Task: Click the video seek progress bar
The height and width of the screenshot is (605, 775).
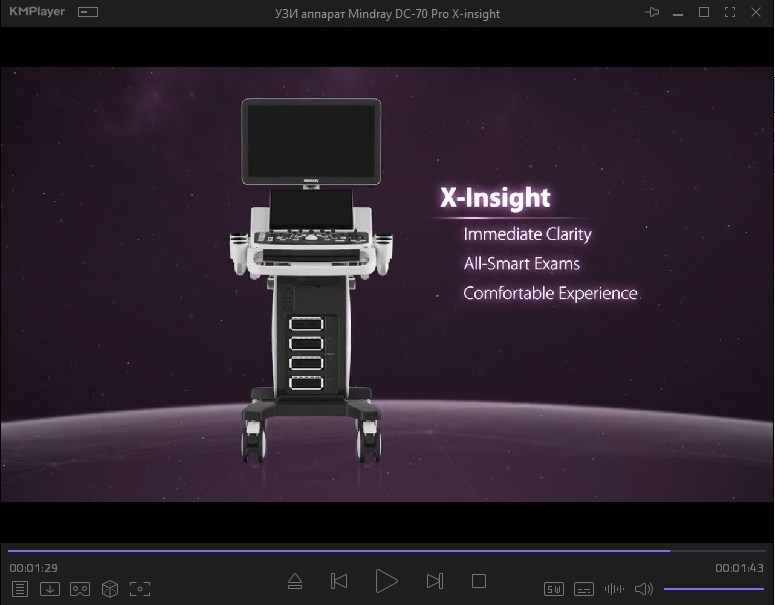Action: click(x=387, y=550)
